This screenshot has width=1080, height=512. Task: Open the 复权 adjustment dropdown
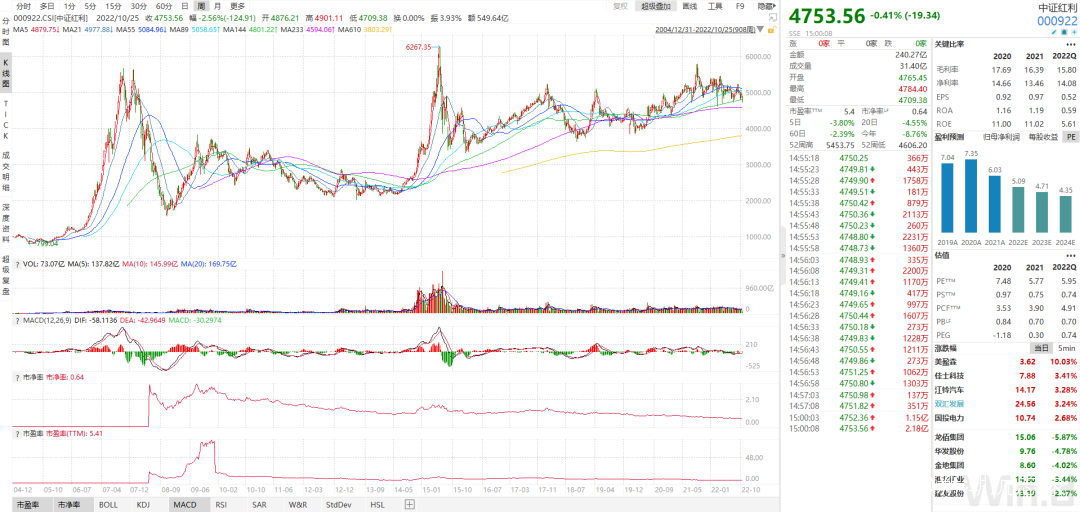click(x=620, y=6)
